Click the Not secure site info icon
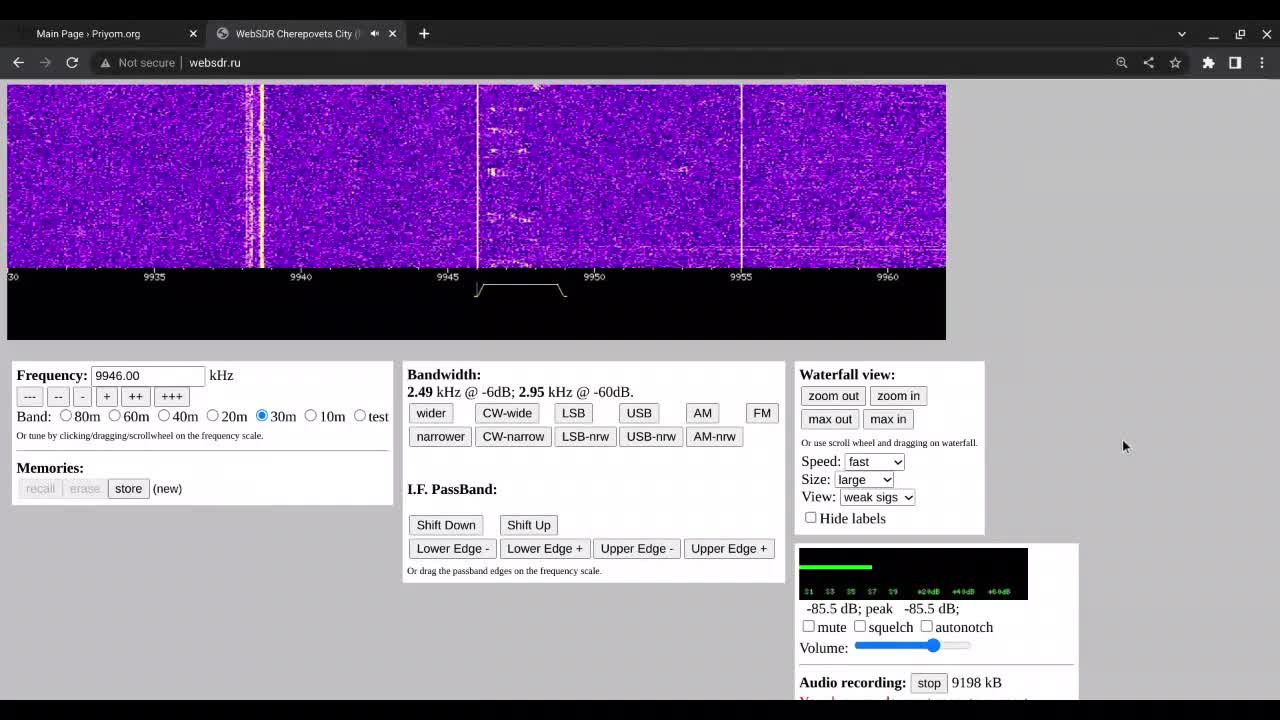The height and width of the screenshot is (720, 1280). point(105,63)
